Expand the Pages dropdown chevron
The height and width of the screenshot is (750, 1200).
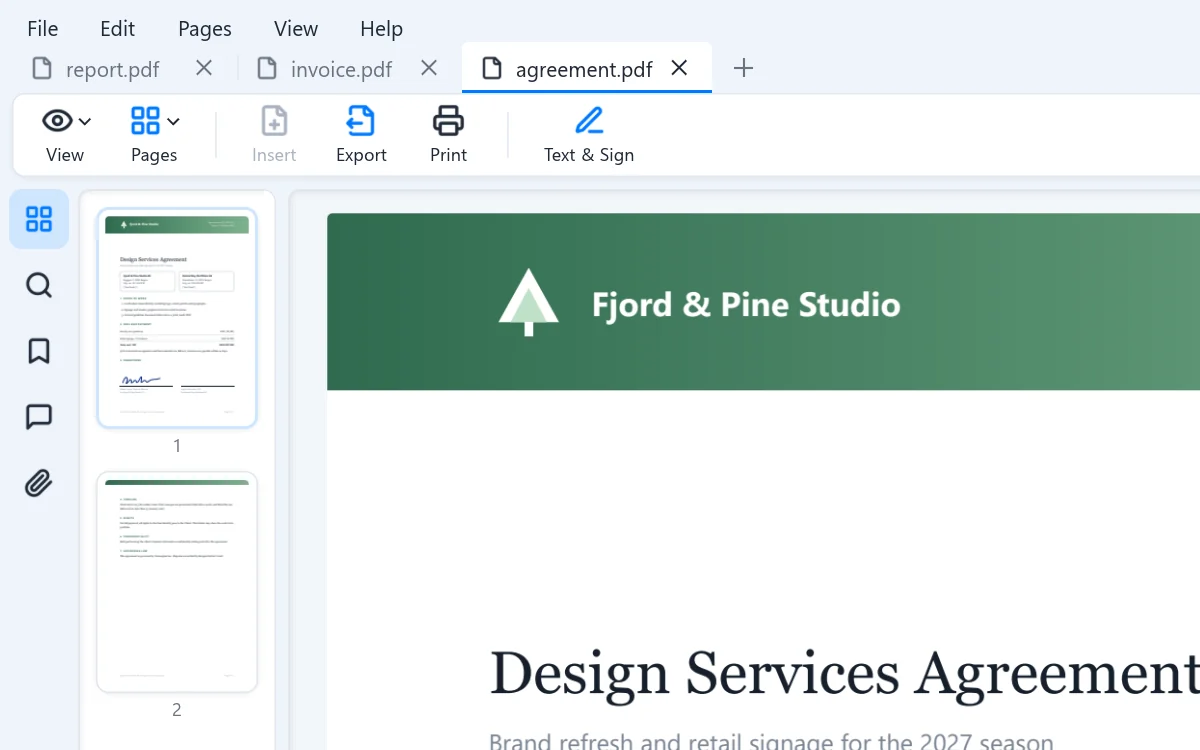point(173,122)
